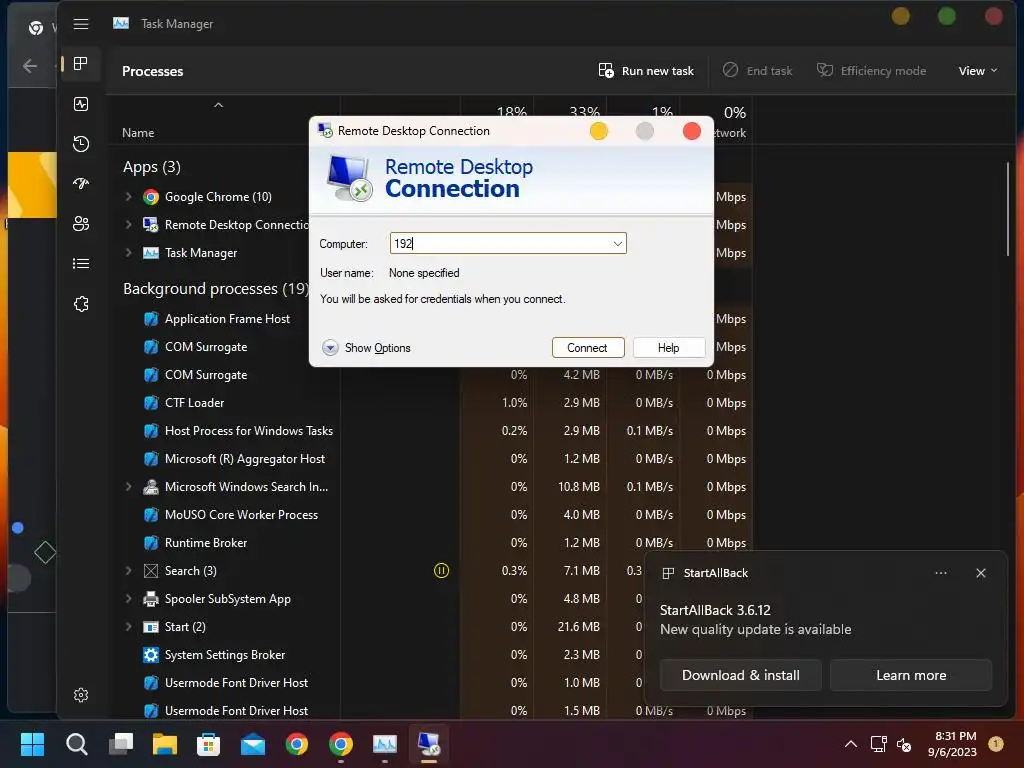
Task: Open Mail app from the taskbar
Action: point(253,744)
